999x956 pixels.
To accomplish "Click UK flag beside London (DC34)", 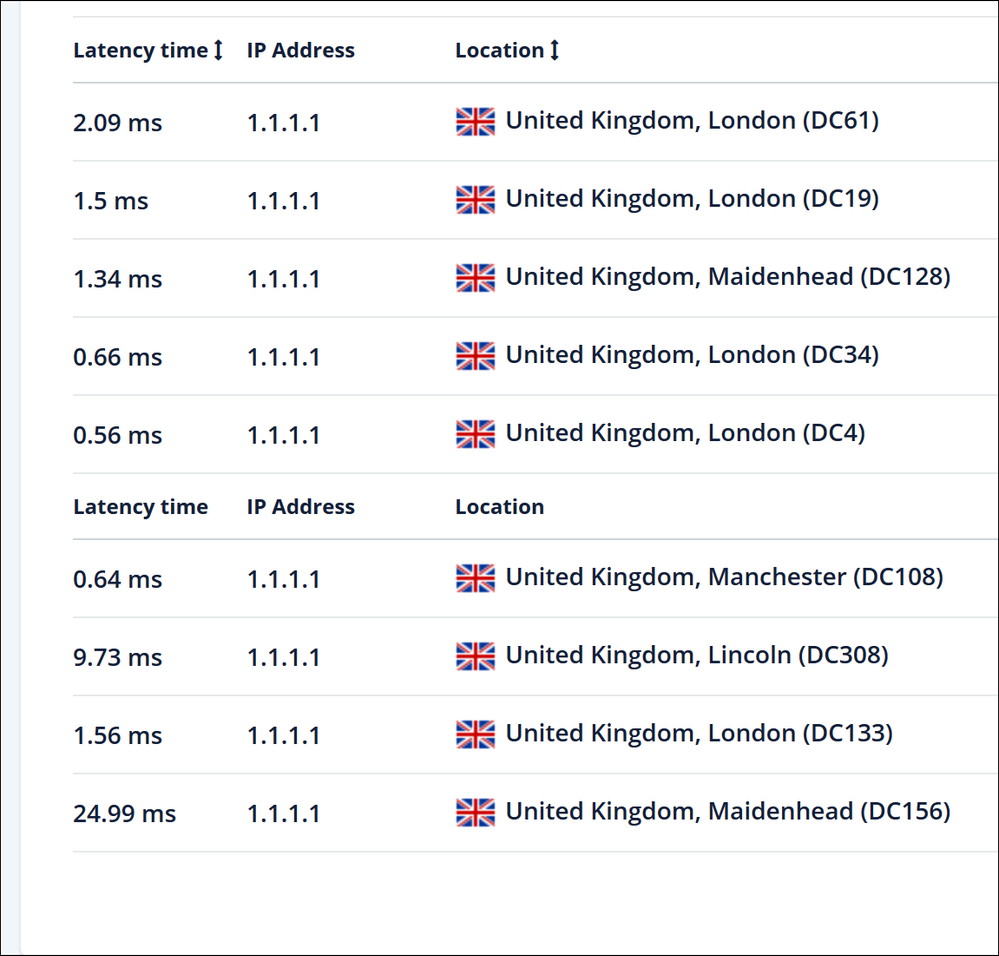I will (475, 356).
